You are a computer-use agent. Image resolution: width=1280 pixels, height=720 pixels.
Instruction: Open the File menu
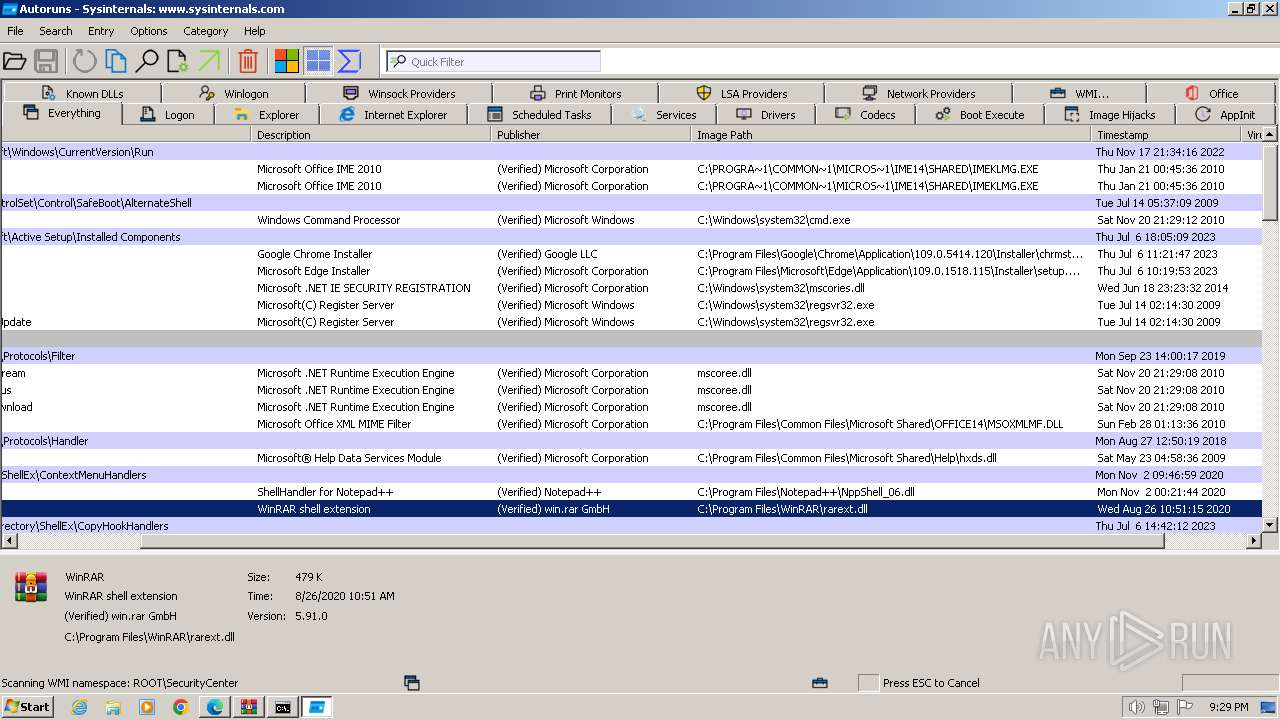coord(16,31)
